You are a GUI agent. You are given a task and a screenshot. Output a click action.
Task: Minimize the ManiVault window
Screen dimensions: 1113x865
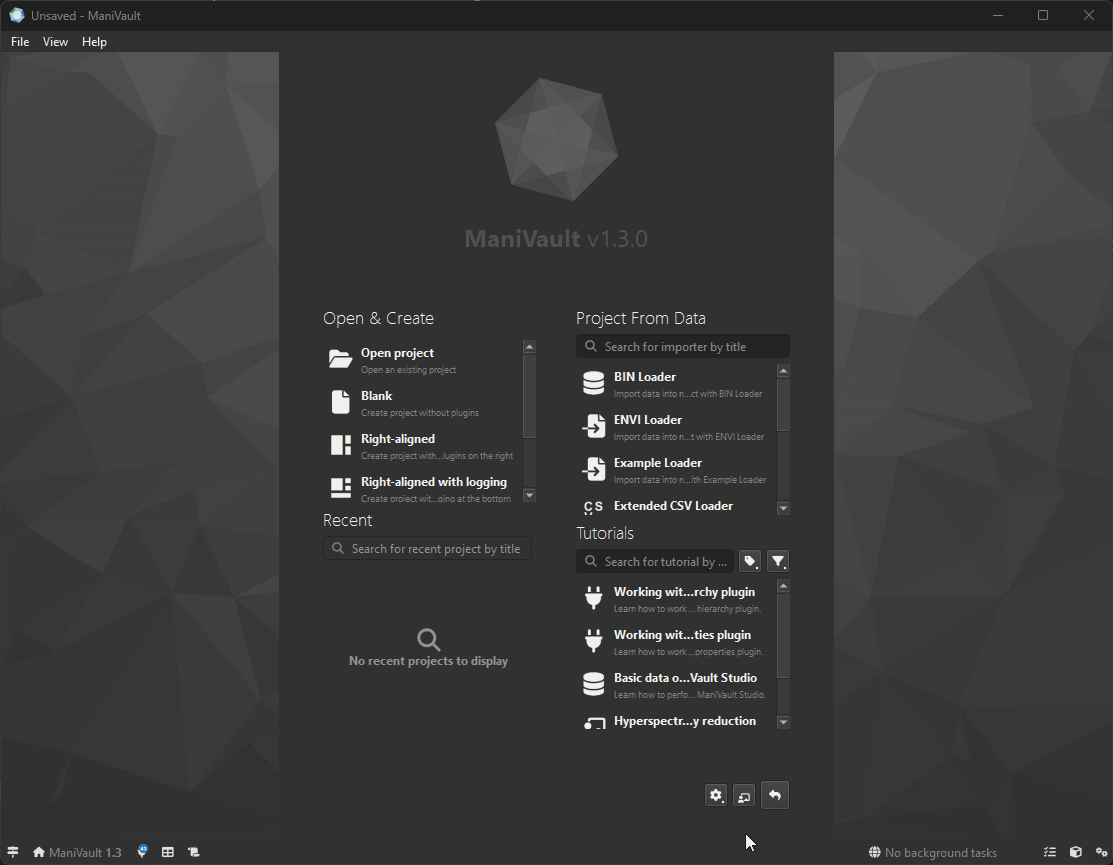(x=998, y=15)
